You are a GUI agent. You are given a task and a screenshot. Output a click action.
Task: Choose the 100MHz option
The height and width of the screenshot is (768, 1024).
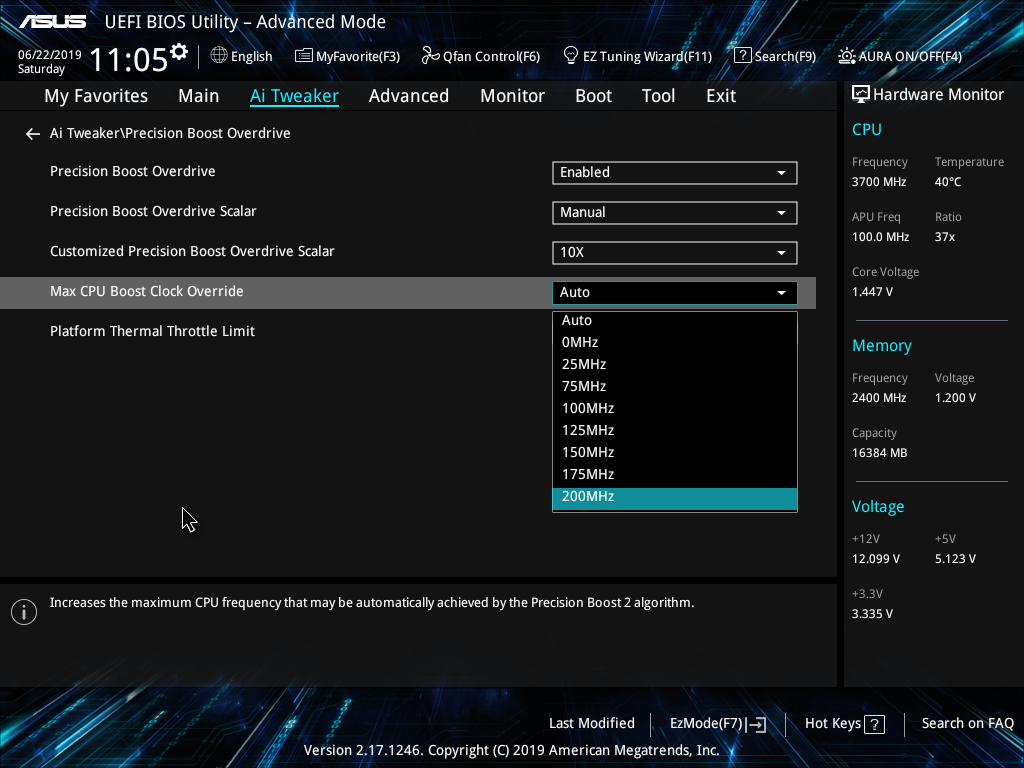click(x=675, y=408)
